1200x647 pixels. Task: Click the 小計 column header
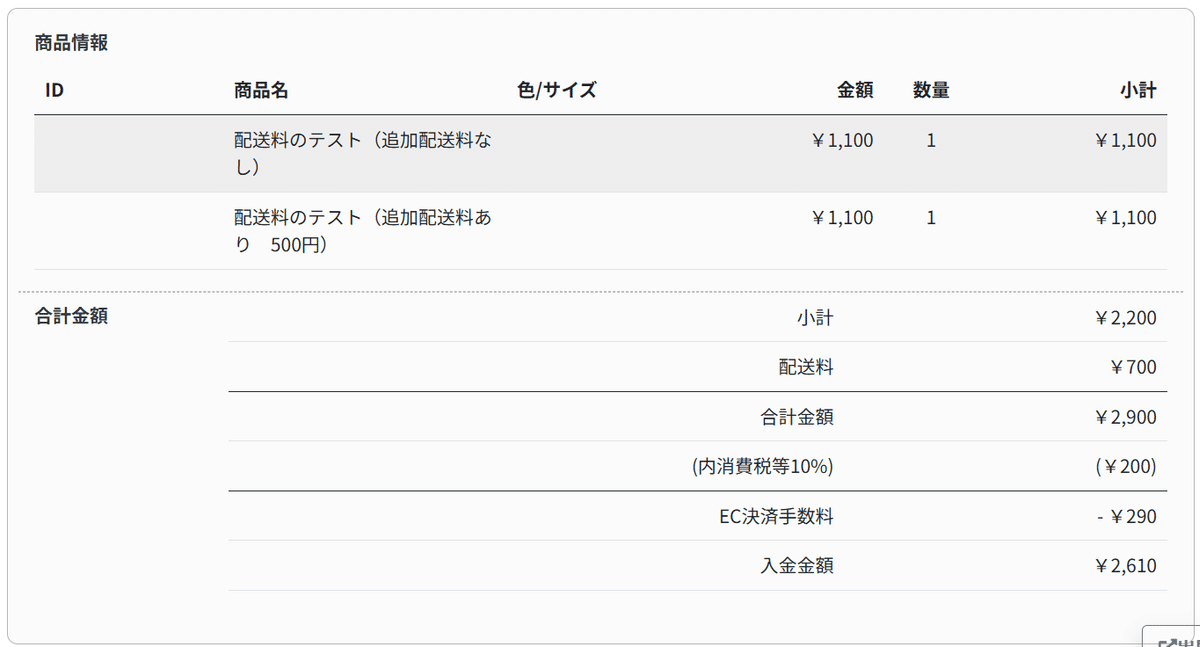coord(1138,90)
